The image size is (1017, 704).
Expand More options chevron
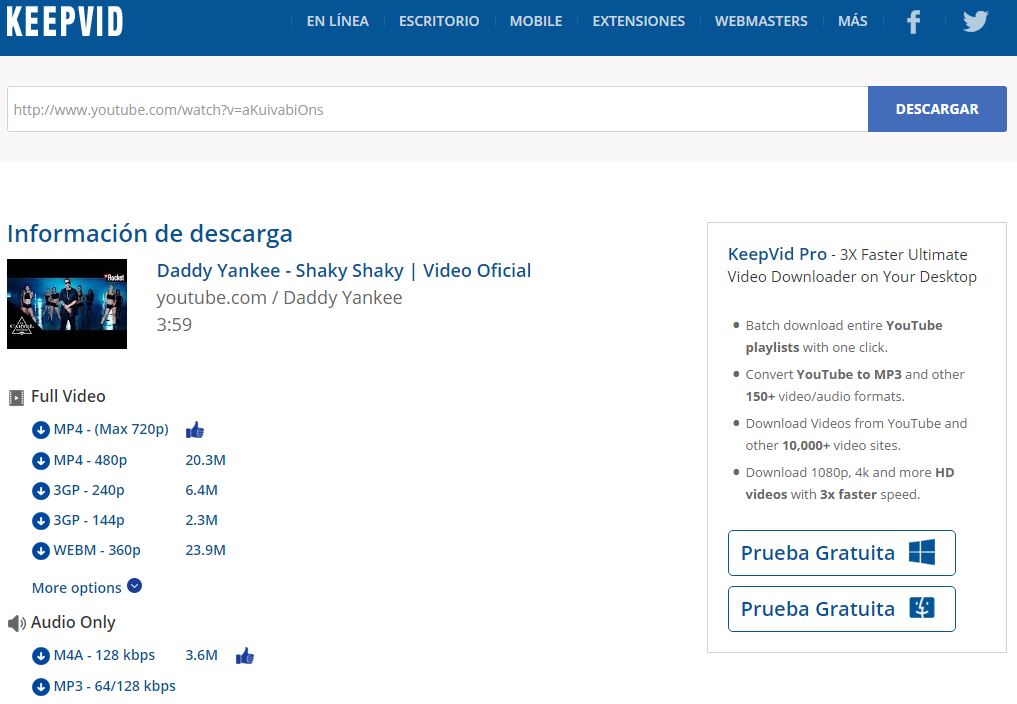pos(134,586)
